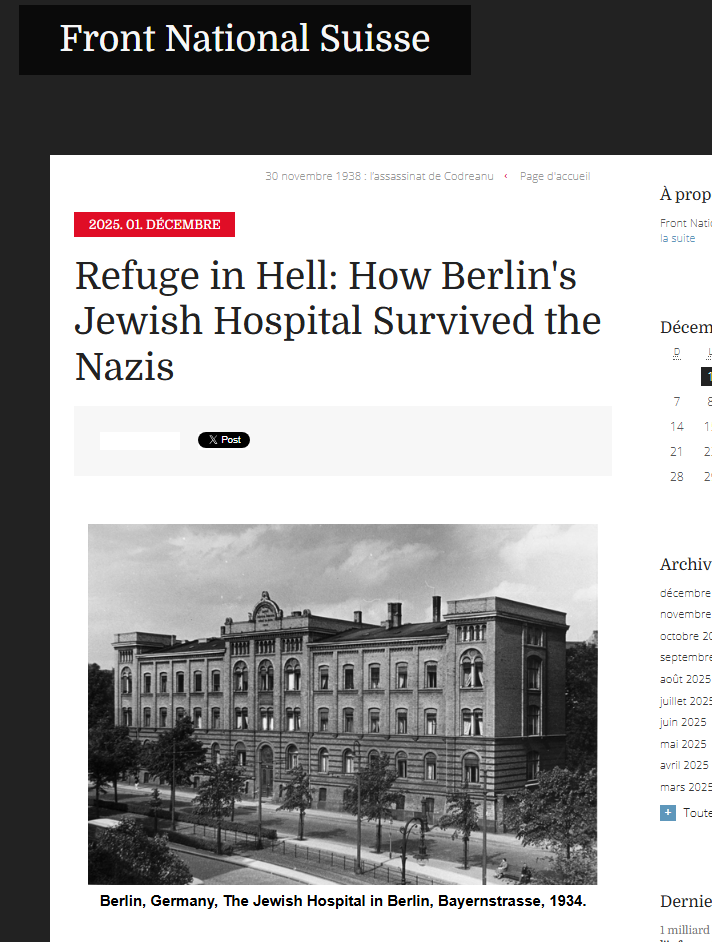Click the 2025. 01. Décembre date badge
This screenshot has width=712, height=942.
tap(154, 224)
